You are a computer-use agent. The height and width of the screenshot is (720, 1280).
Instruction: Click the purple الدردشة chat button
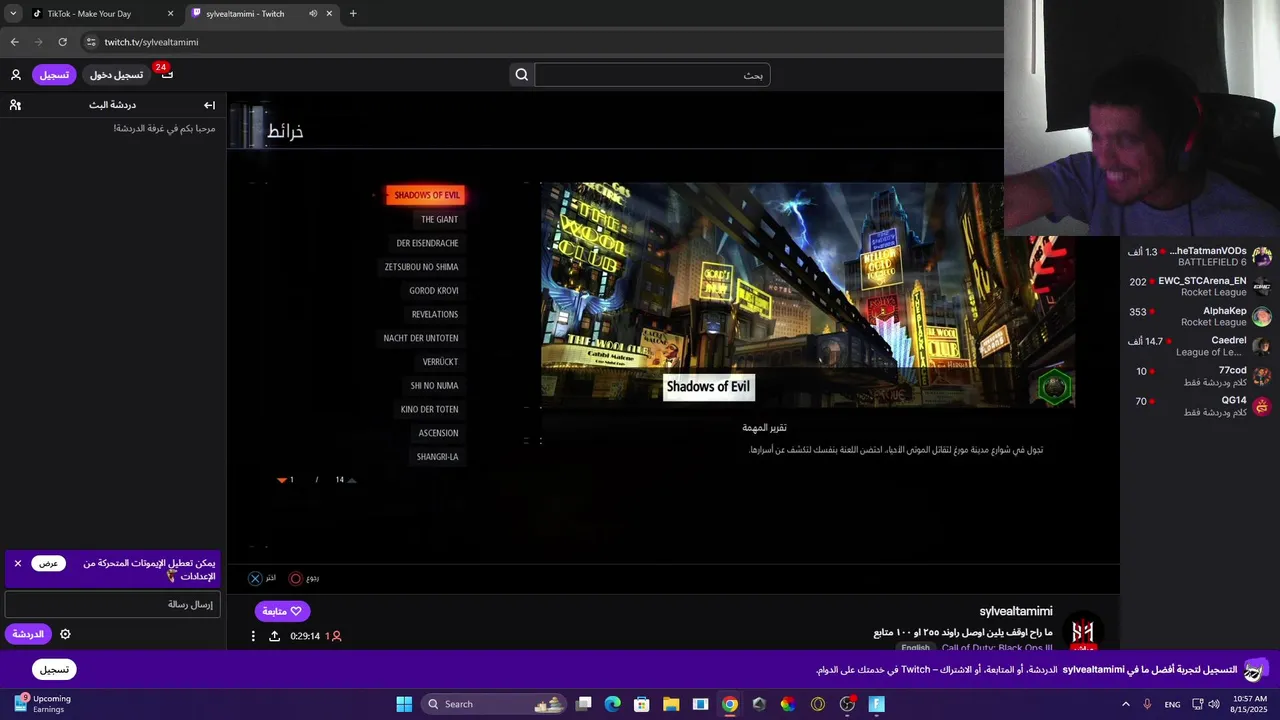tap(27, 634)
